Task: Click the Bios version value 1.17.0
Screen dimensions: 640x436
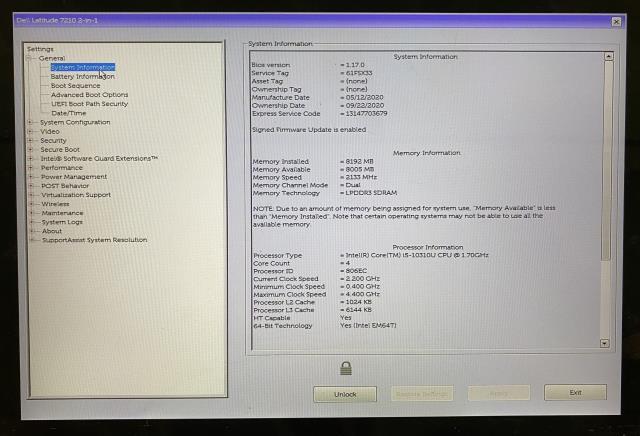Action: (355, 65)
